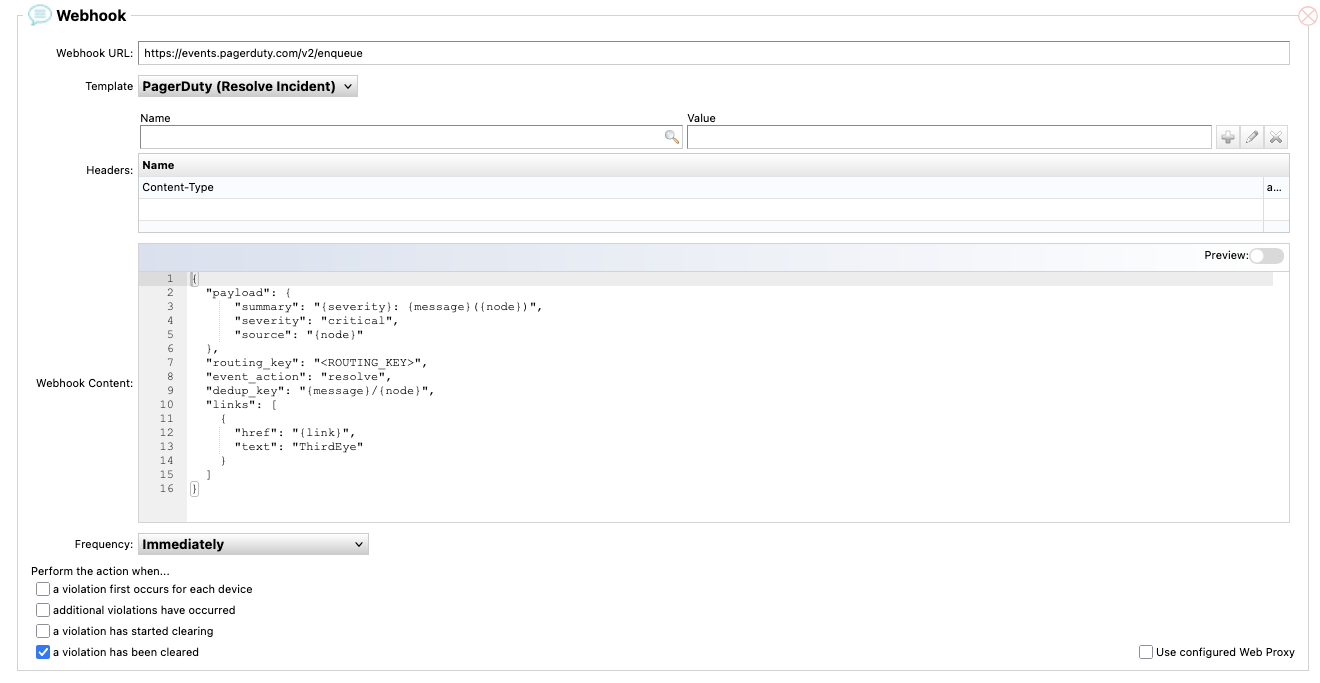Image resolution: width=1320 pixels, height=683 pixels.
Task: Click the magnifier icon in header Name field
Action: pos(672,137)
